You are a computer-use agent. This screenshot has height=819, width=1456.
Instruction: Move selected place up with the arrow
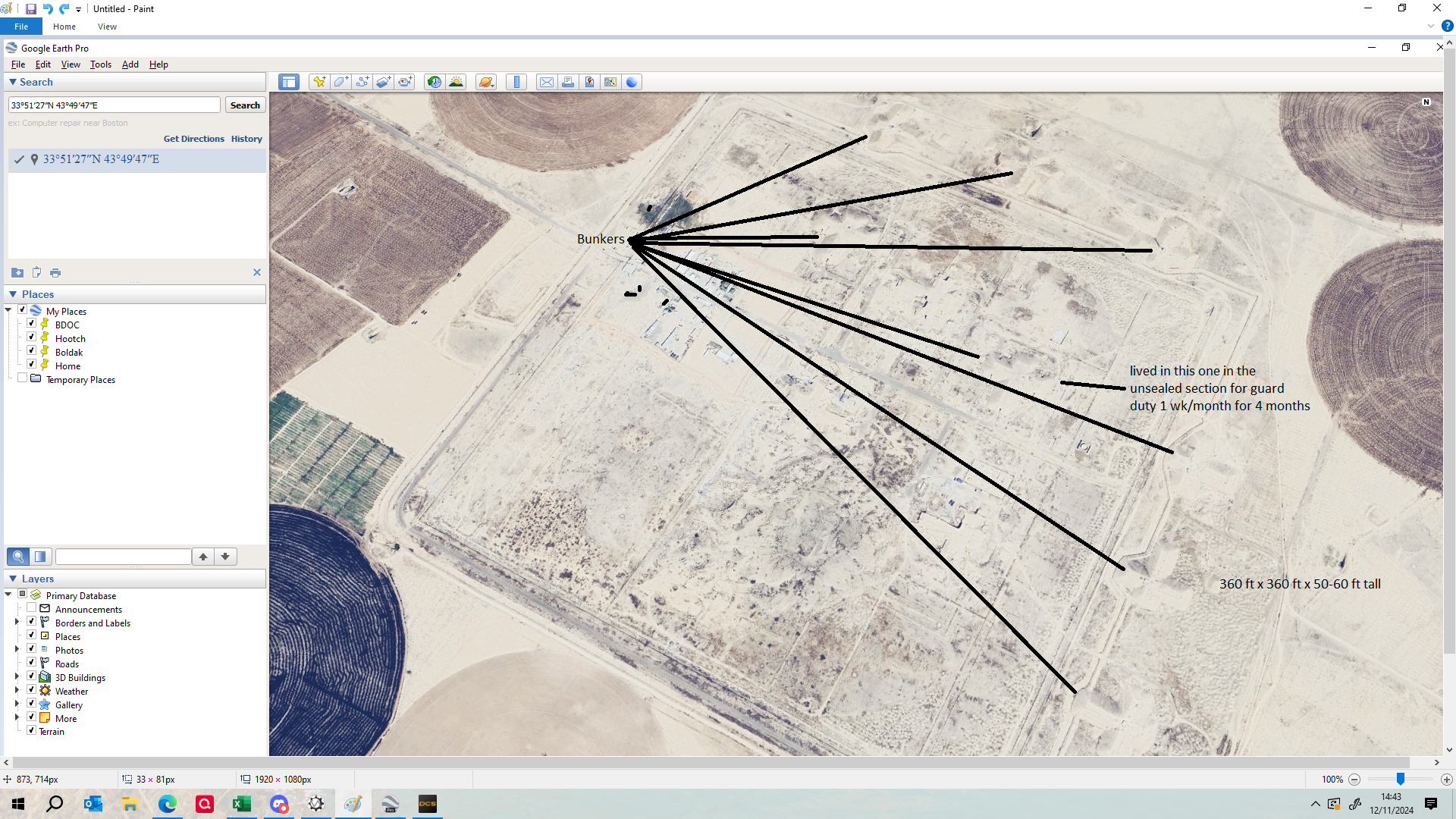tap(203, 557)
